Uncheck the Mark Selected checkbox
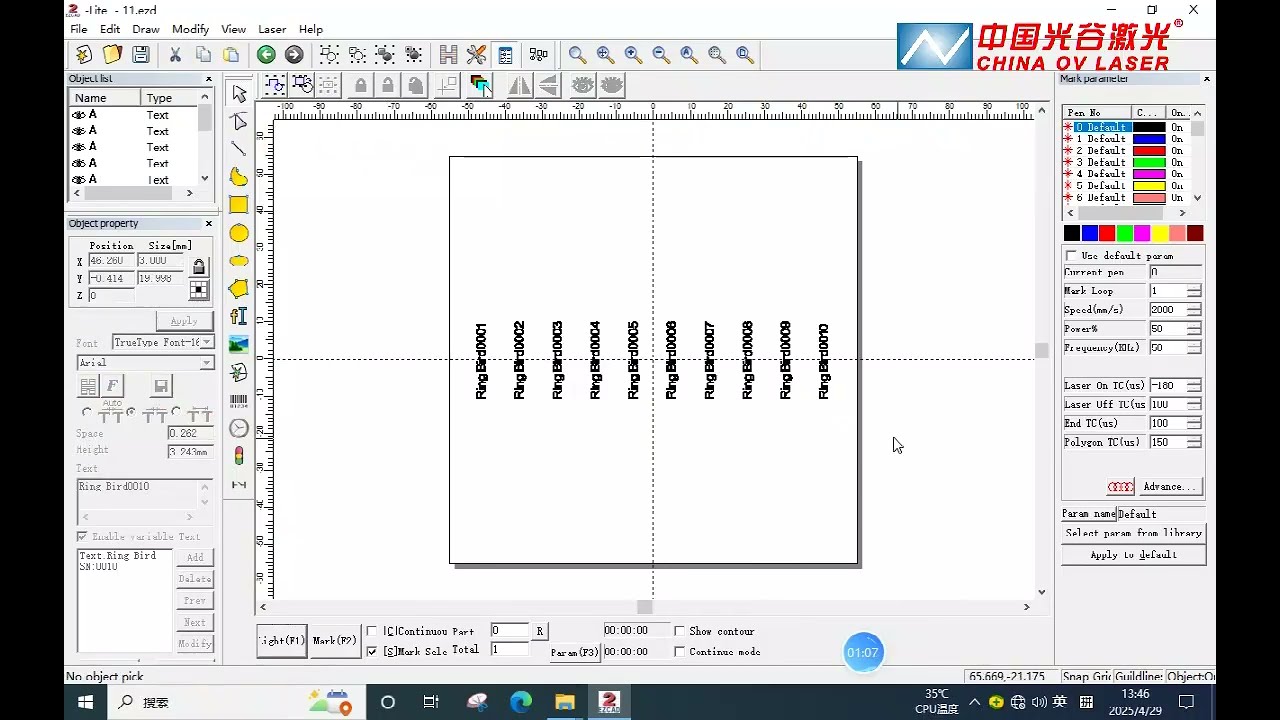Image resolution: width=1280 pixels, height=720 pixels. pos(372,651)
